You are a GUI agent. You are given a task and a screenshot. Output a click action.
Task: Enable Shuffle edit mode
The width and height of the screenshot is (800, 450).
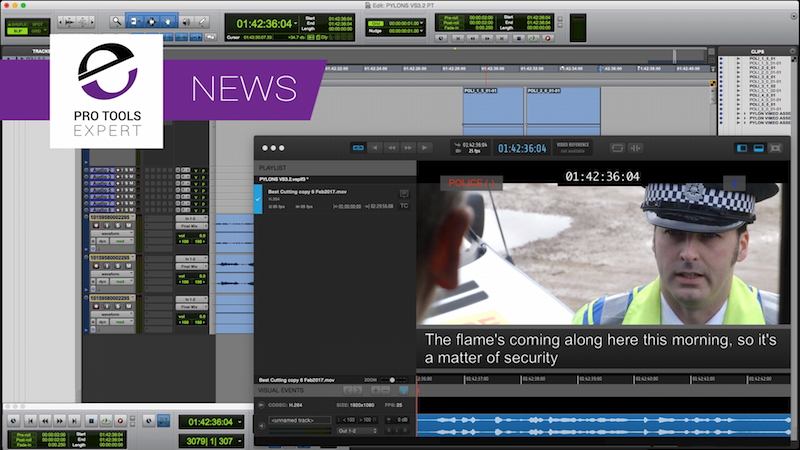(x=18, y=24)
